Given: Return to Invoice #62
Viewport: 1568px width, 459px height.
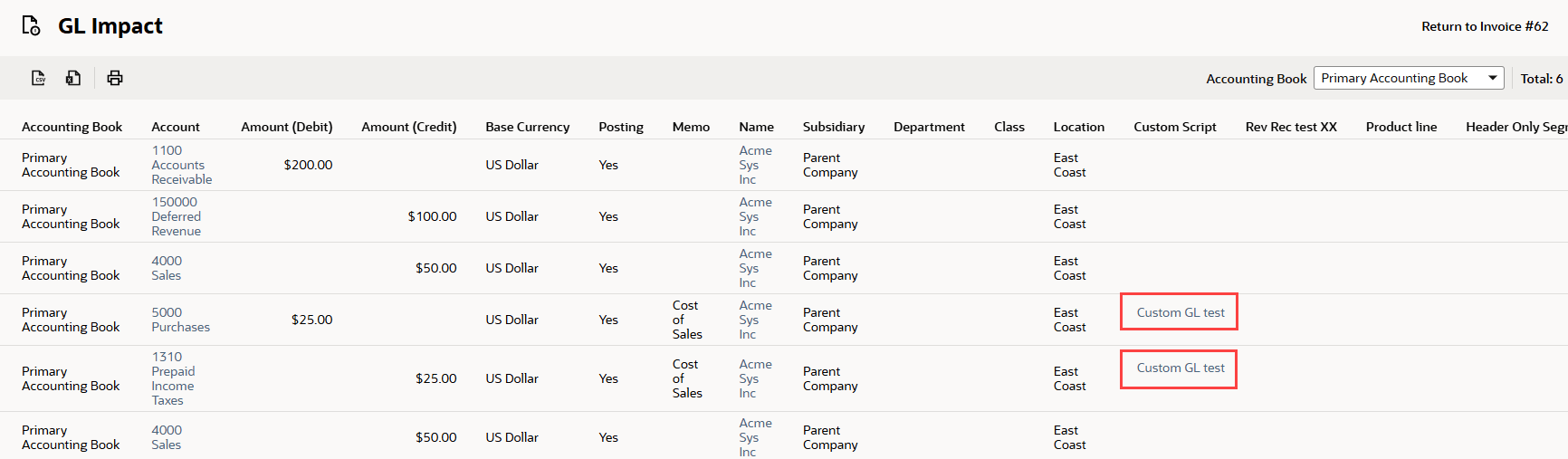Looking at the screenshot, I should click(x=1485, y=26).
